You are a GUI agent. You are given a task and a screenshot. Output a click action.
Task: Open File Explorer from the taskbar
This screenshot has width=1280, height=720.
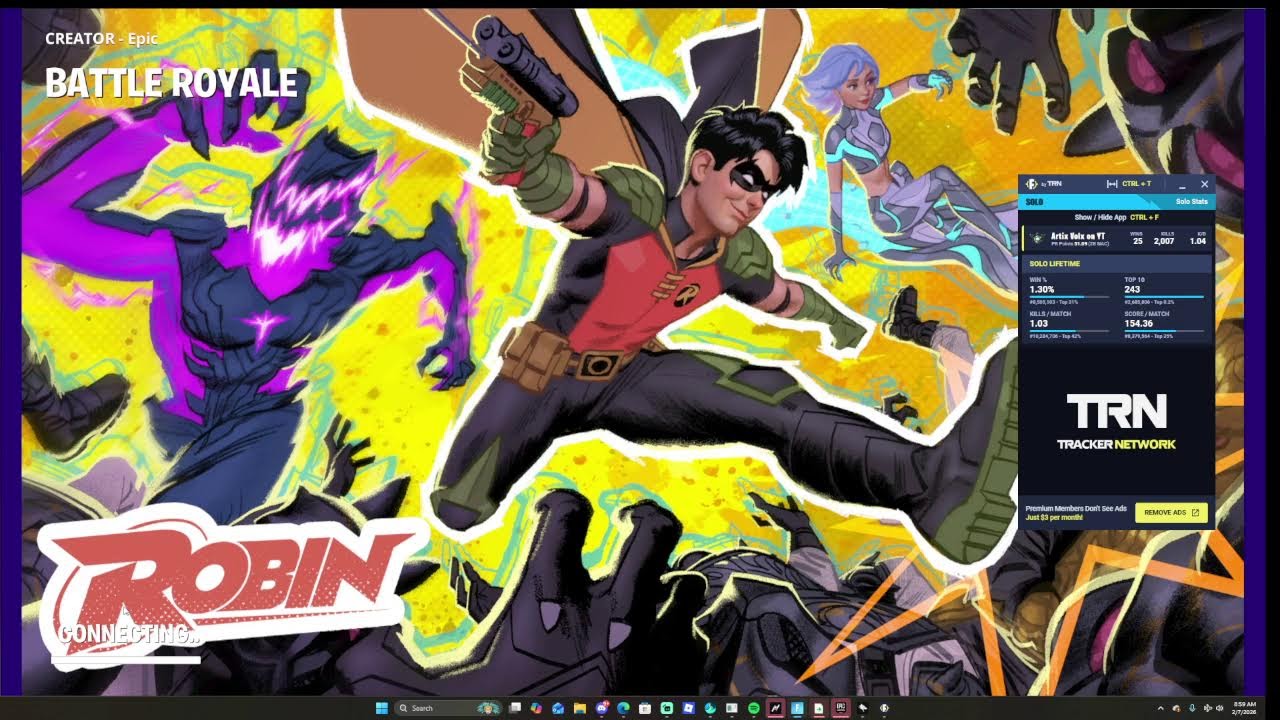(580, 708)
